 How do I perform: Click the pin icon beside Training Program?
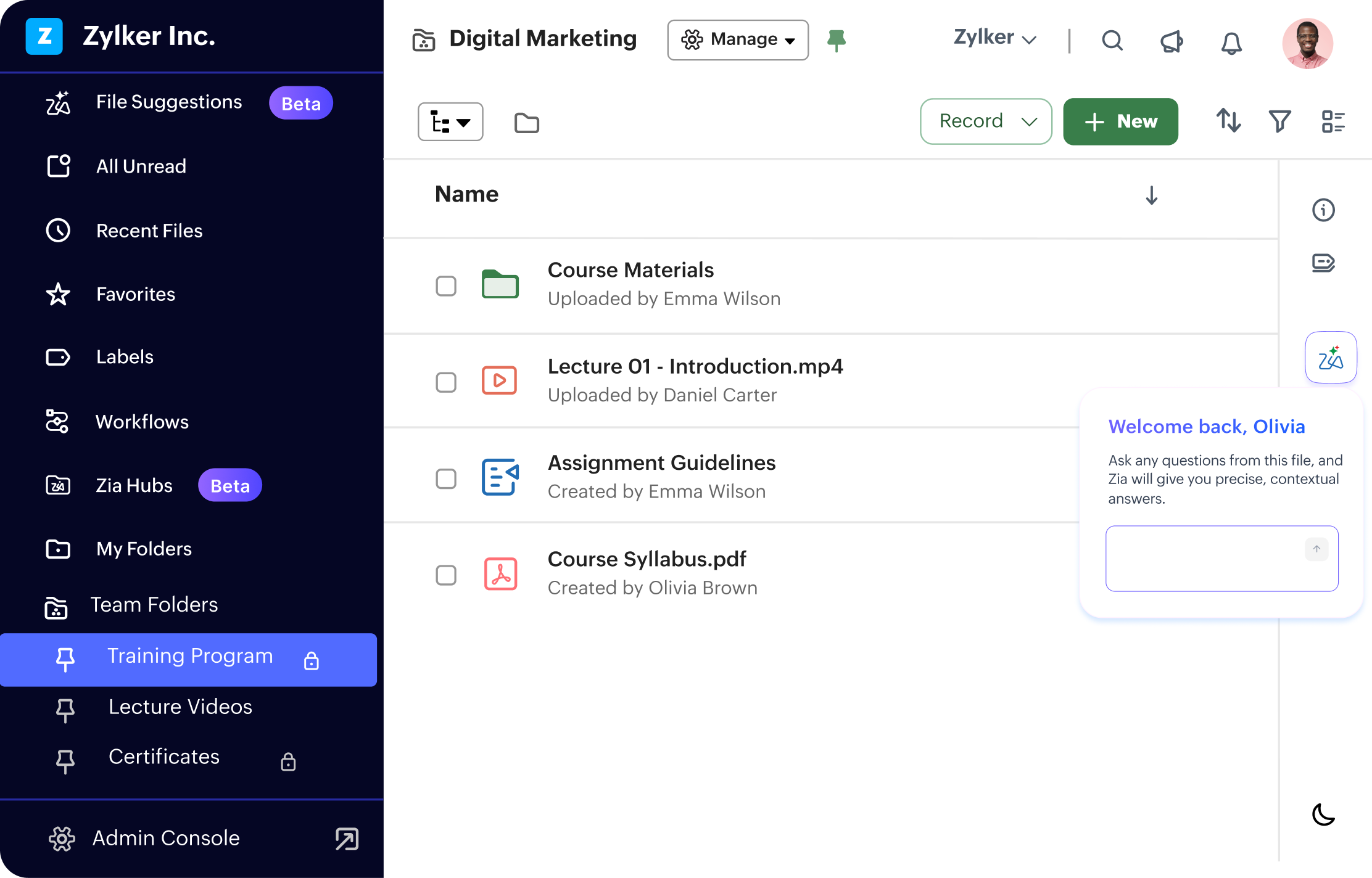click(x=65, y=660)
